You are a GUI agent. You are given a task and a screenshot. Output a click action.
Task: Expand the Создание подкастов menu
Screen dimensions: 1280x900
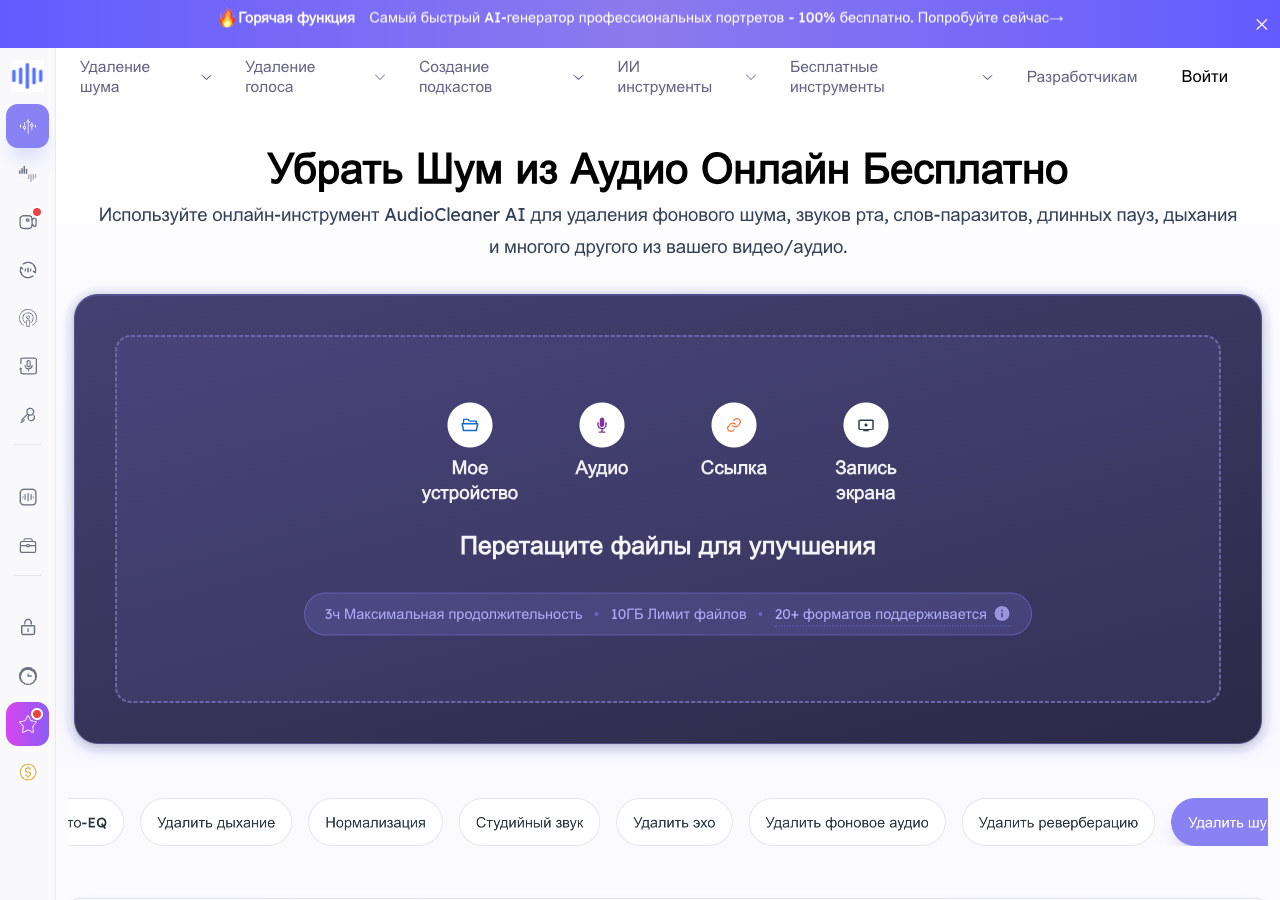click(501, 77)
